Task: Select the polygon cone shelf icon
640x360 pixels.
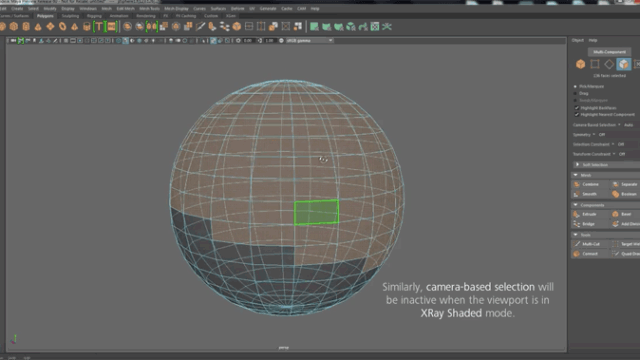Action: [38, 27]
